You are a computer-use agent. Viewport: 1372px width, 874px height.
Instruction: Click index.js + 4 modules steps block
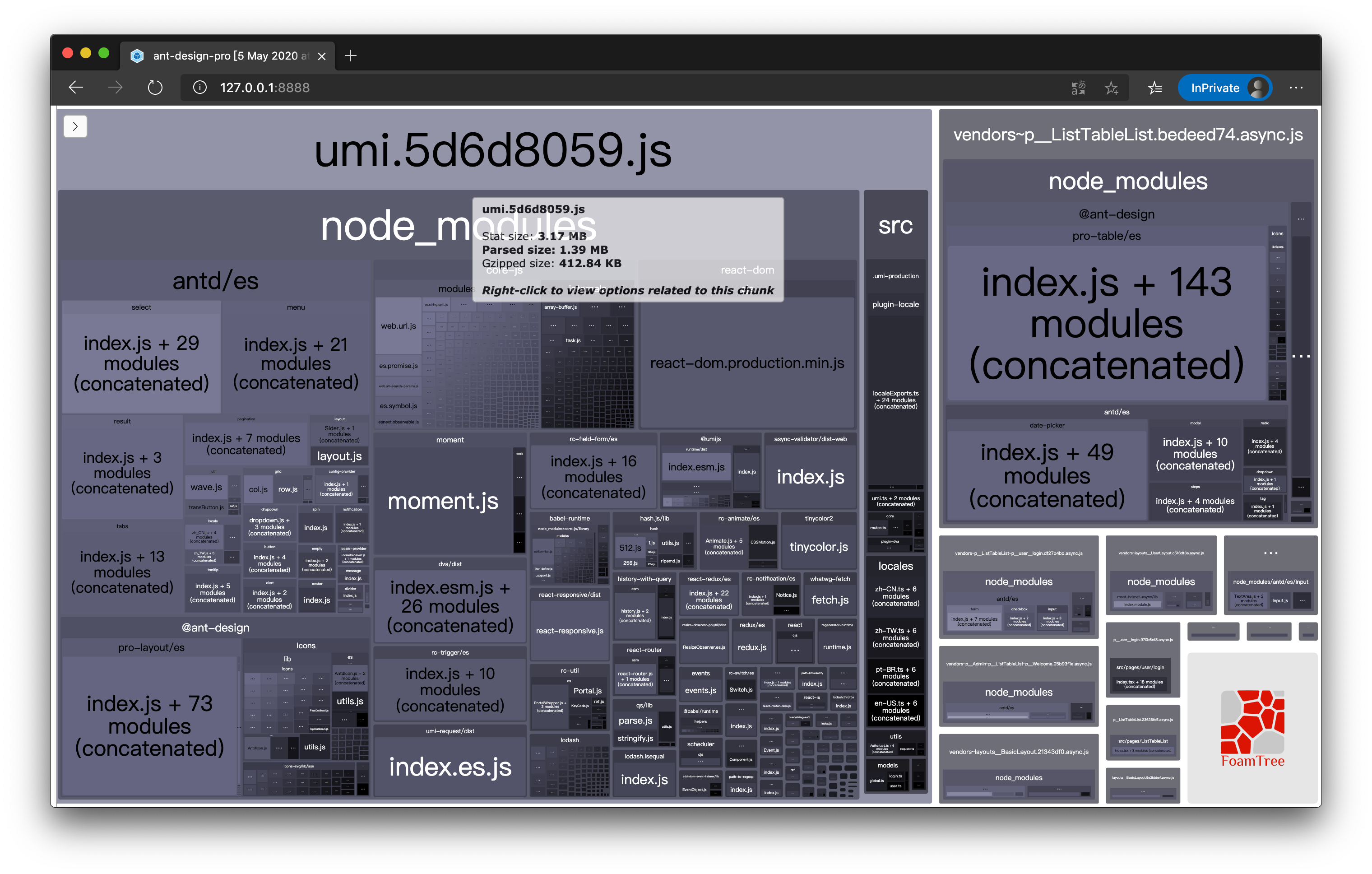coord(1195,505)
